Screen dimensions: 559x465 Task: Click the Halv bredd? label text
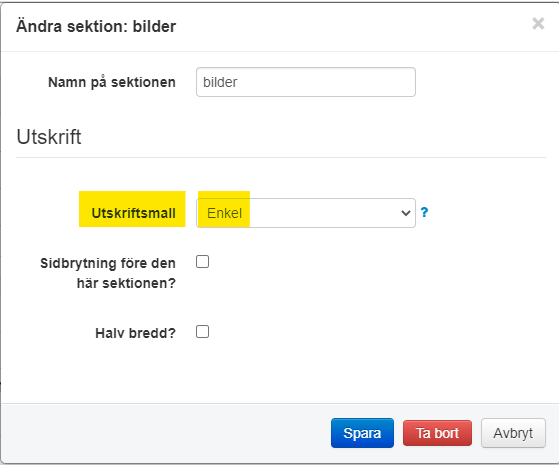pyautogui.click(x=135, y=333)
